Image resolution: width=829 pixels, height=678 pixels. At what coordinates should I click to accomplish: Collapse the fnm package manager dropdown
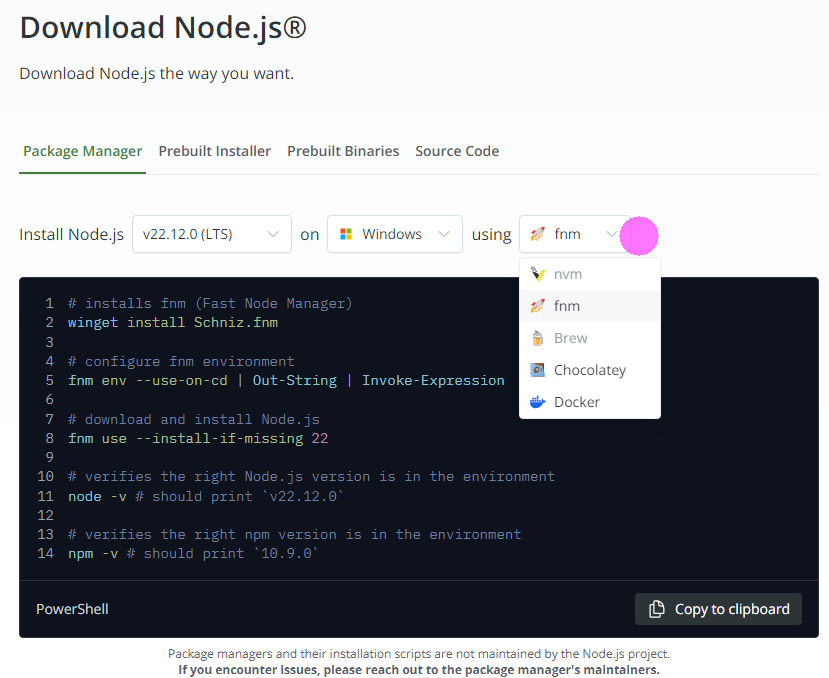tap(575, 234)
